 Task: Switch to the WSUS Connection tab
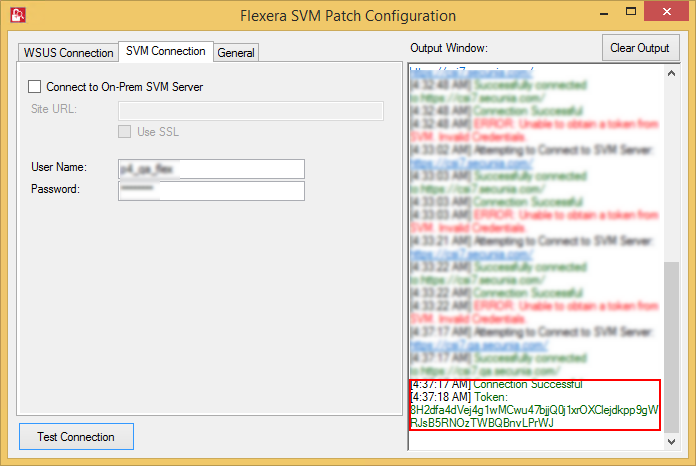point(68,53)
